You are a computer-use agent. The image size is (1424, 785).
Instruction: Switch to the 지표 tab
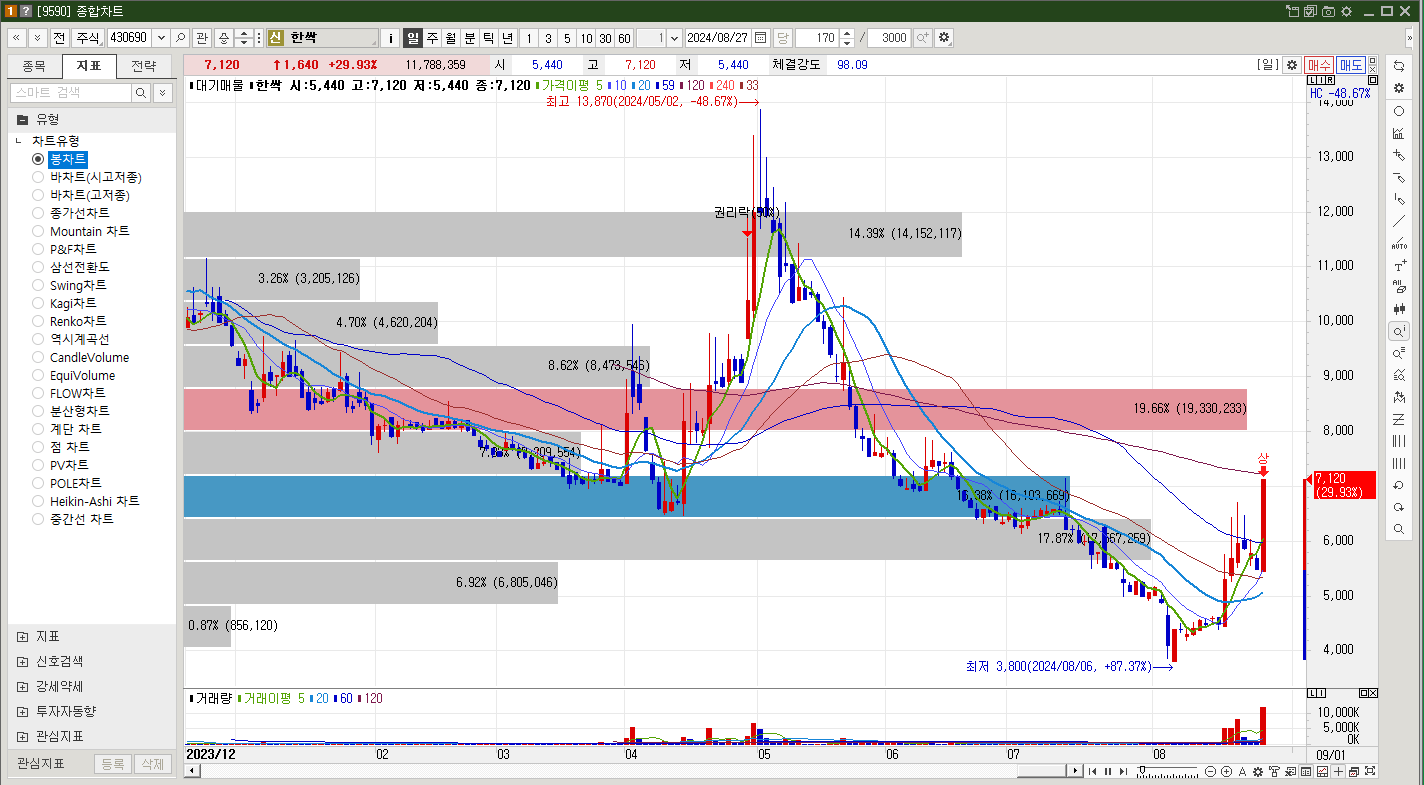89,67
